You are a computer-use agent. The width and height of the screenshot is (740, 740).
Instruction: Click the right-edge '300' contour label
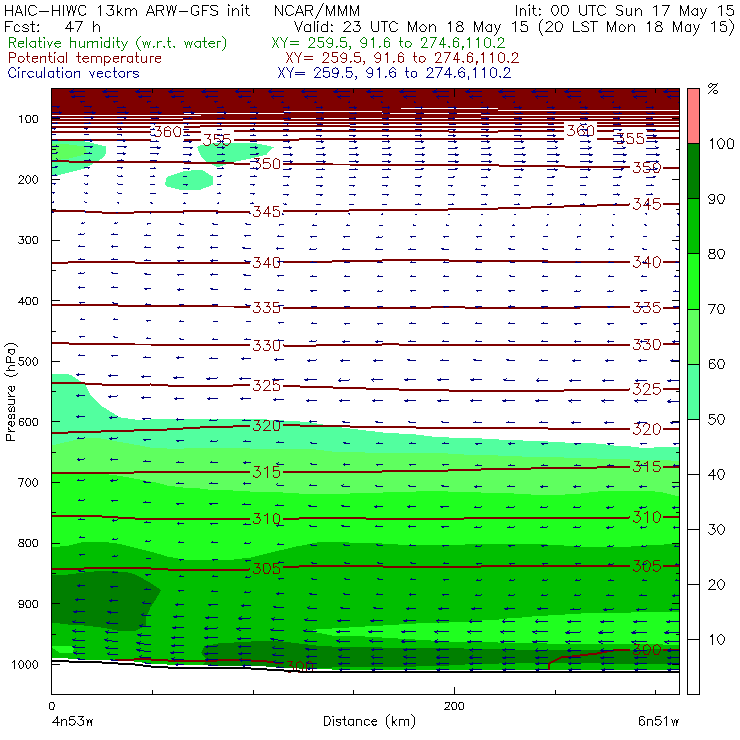click(x=647, y=649)
